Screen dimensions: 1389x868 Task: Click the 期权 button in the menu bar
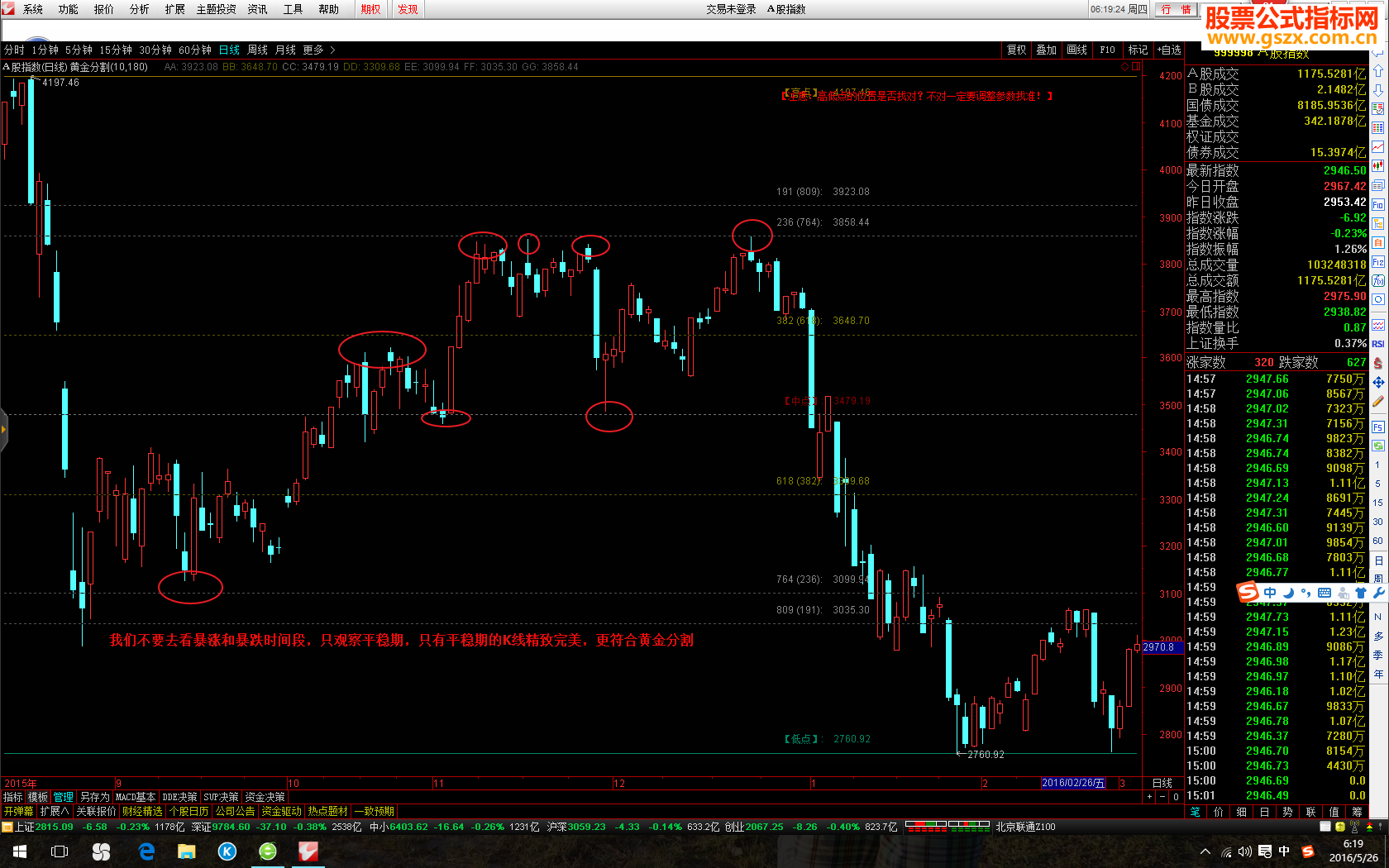(370, 9)
